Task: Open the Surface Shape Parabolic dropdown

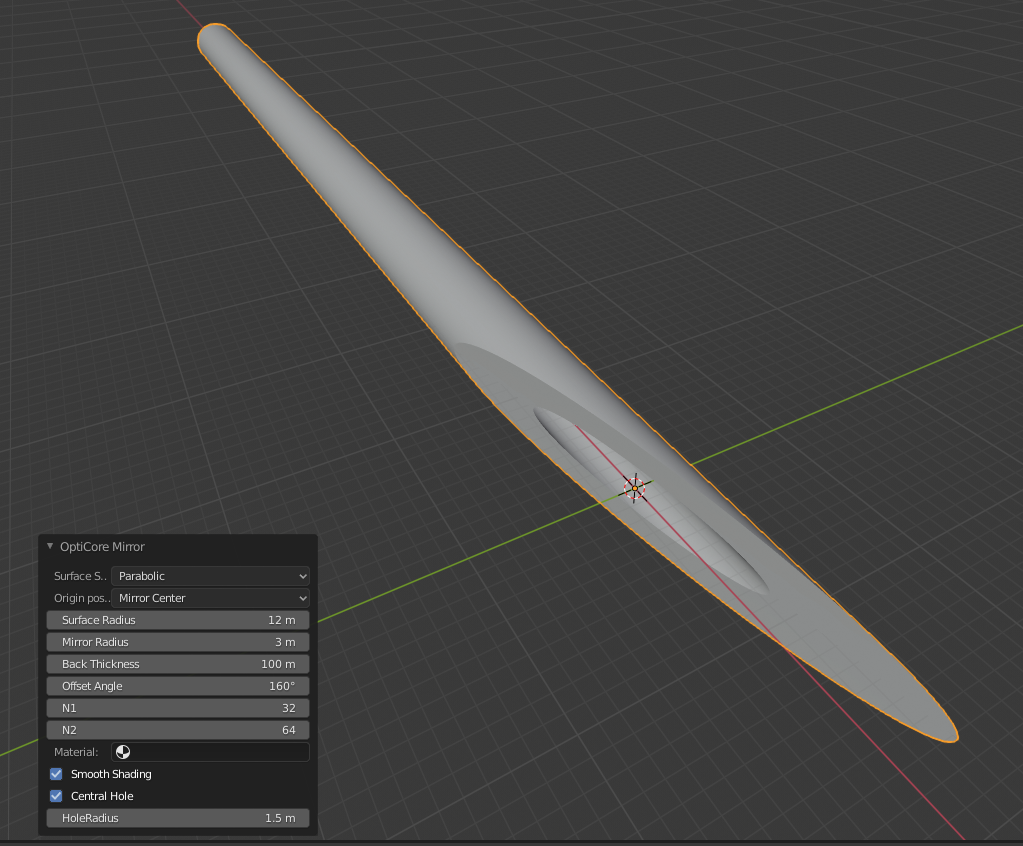Action: click(210, 576)
